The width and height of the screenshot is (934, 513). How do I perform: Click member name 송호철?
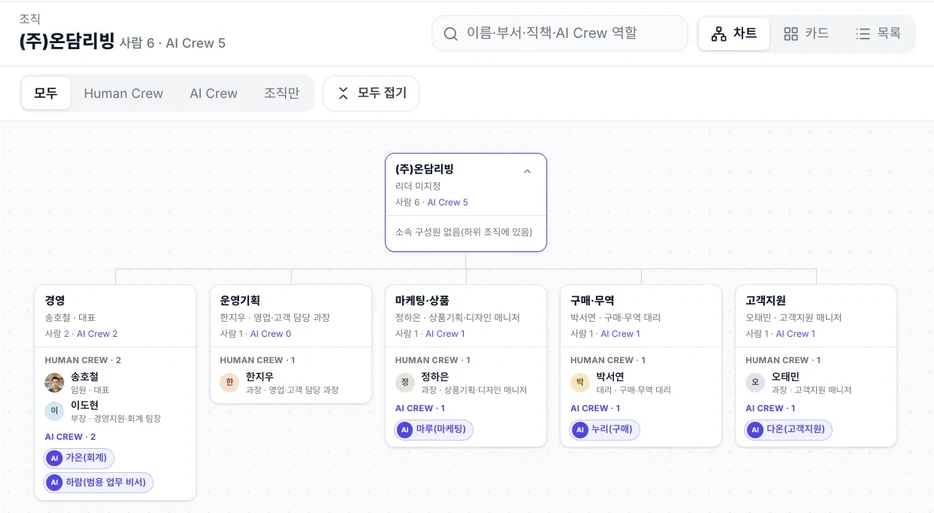click(x=85, y=377)
